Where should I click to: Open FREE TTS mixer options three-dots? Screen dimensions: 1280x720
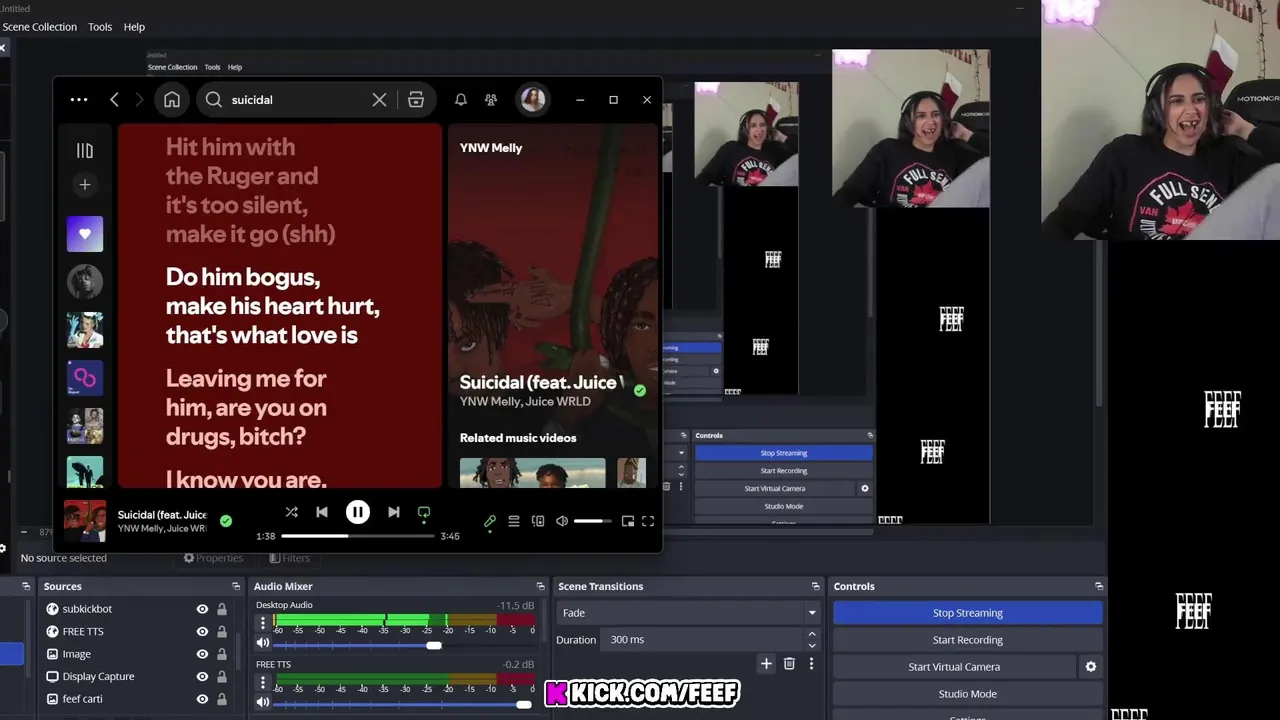(x=263, y=683)
